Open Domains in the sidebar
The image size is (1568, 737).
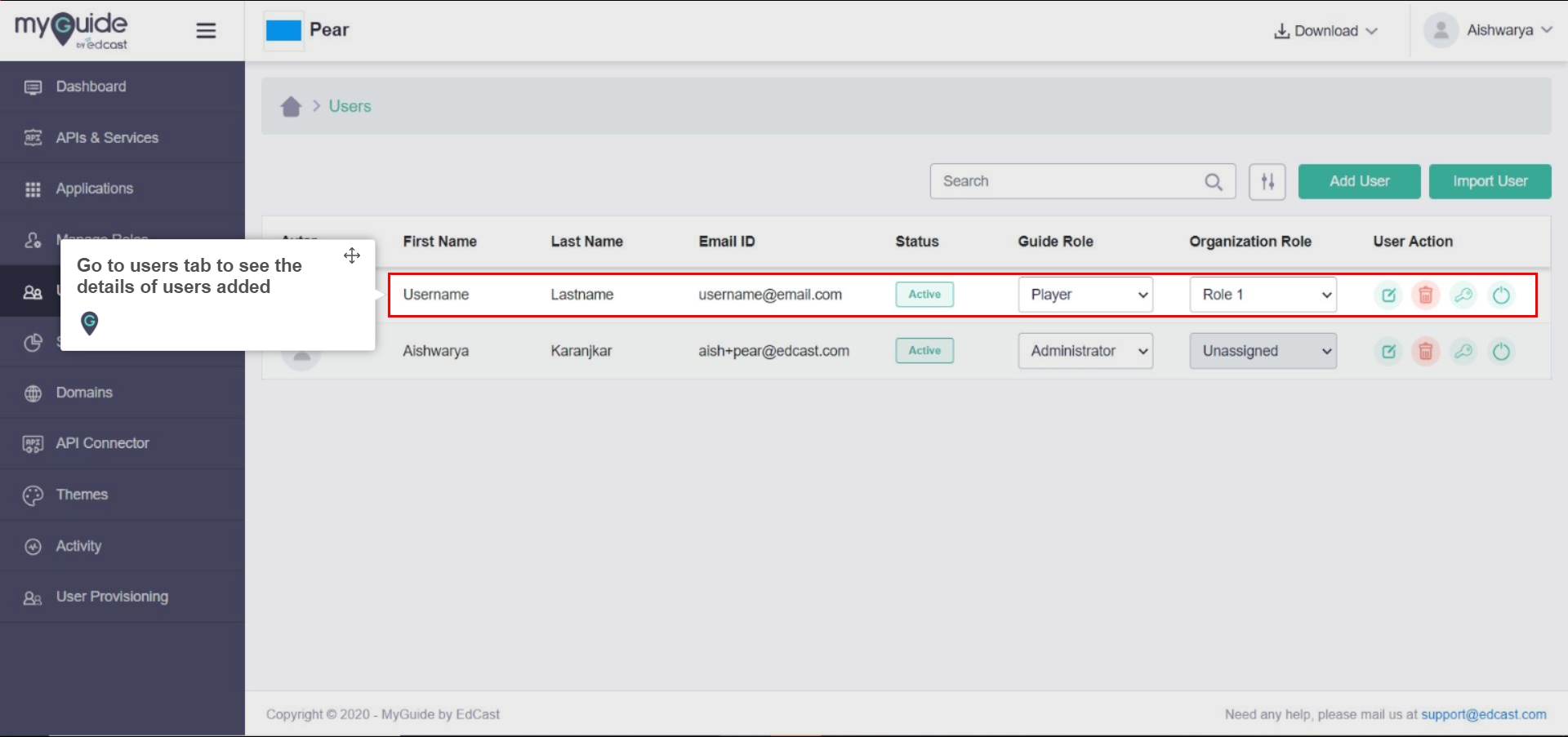(x=122, y=393)
